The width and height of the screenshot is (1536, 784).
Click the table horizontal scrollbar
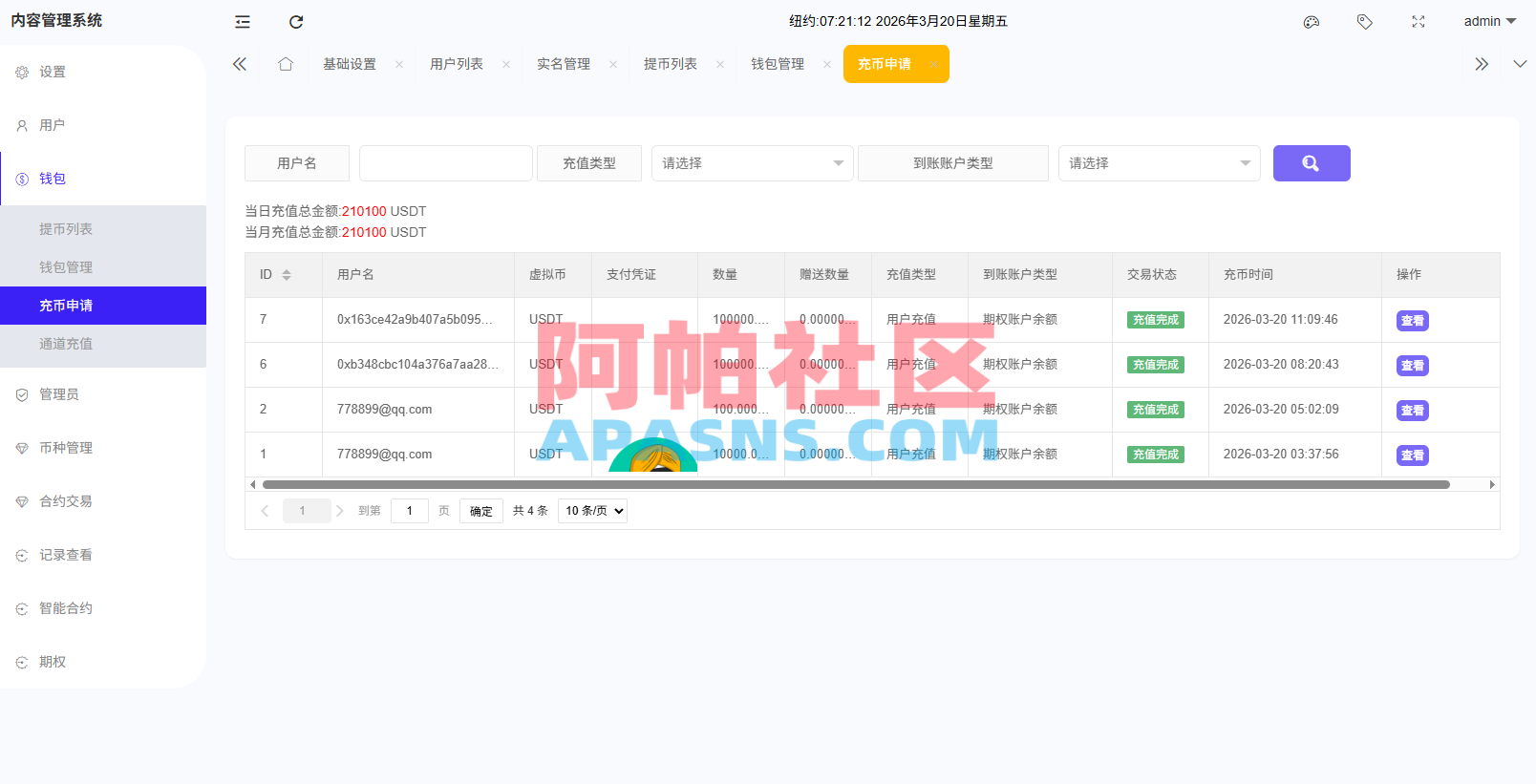tap(856, 485)
